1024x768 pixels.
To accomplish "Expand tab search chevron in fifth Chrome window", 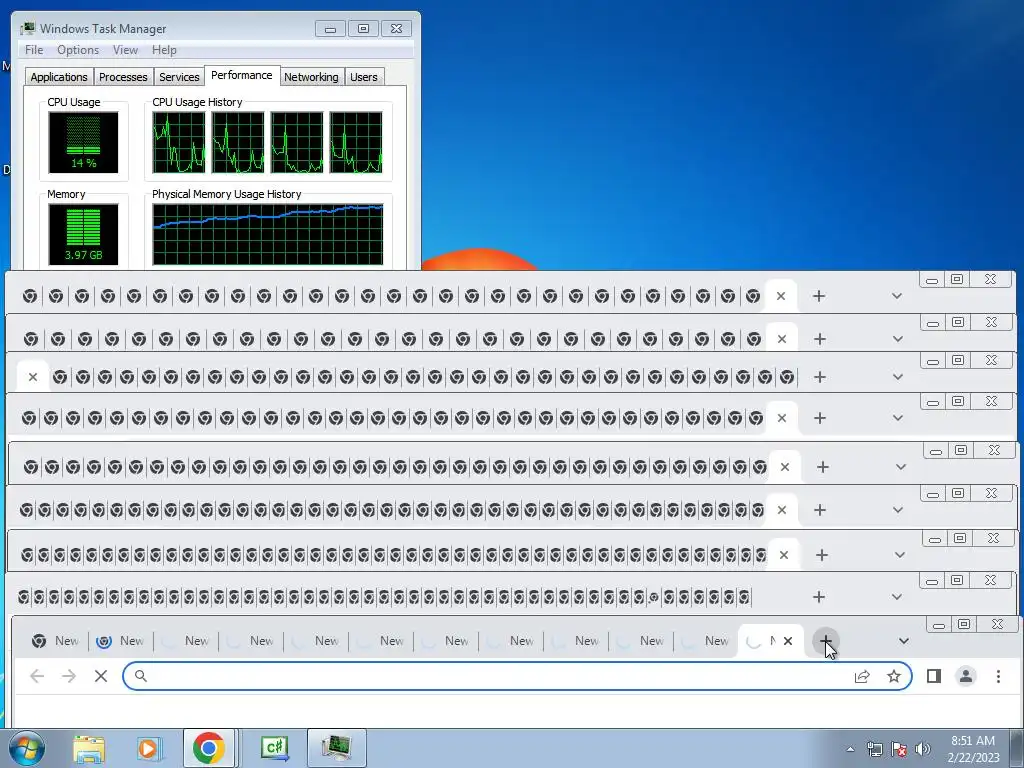I will (x=901, y=467).
